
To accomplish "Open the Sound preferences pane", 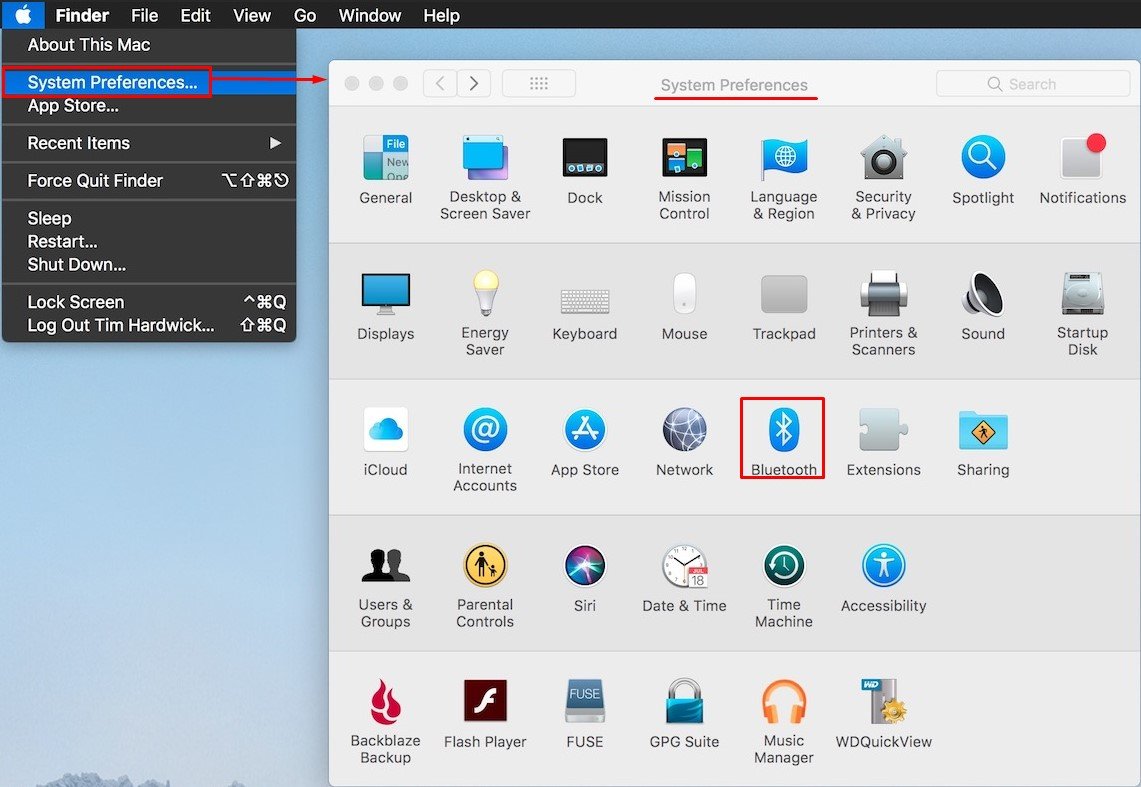I will pos(983,306).
